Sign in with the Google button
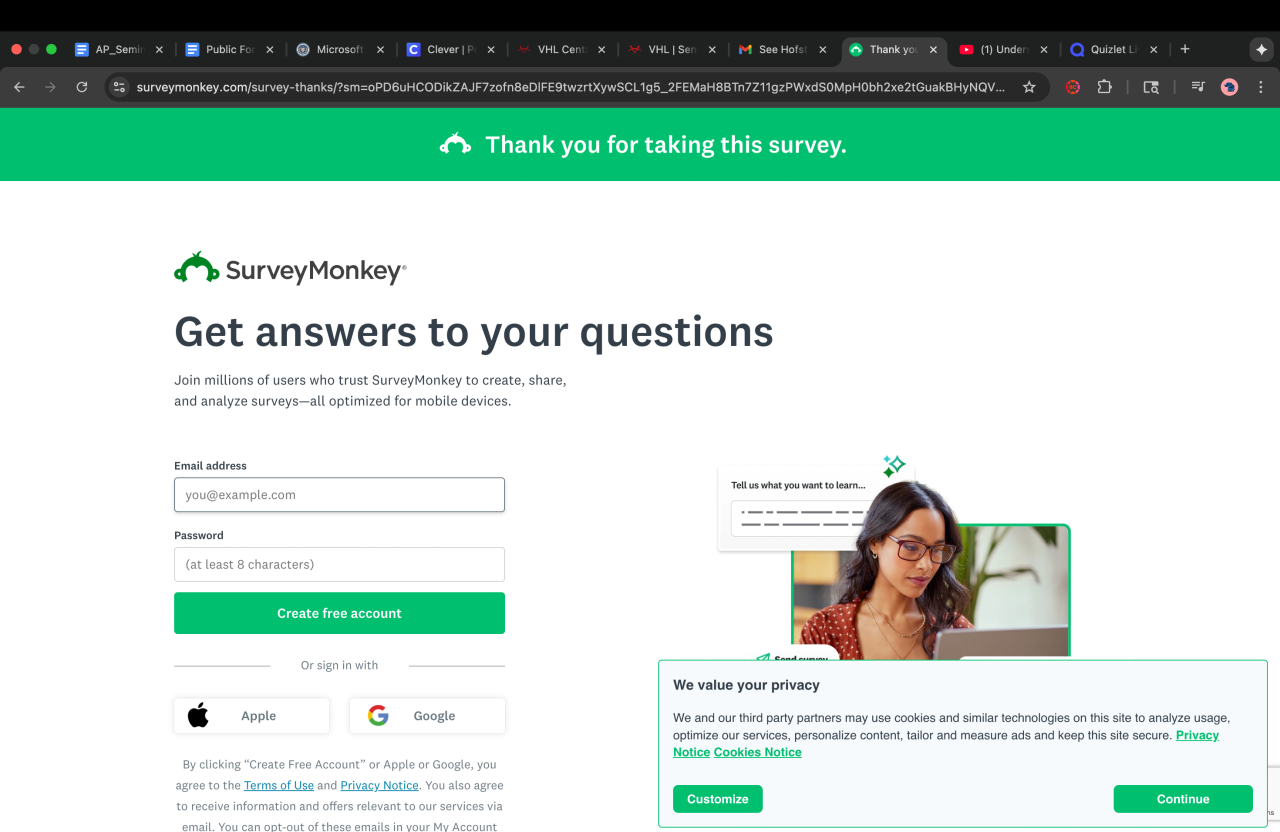The width and height of the screenshot is (1280, 832). coord(427,716)
